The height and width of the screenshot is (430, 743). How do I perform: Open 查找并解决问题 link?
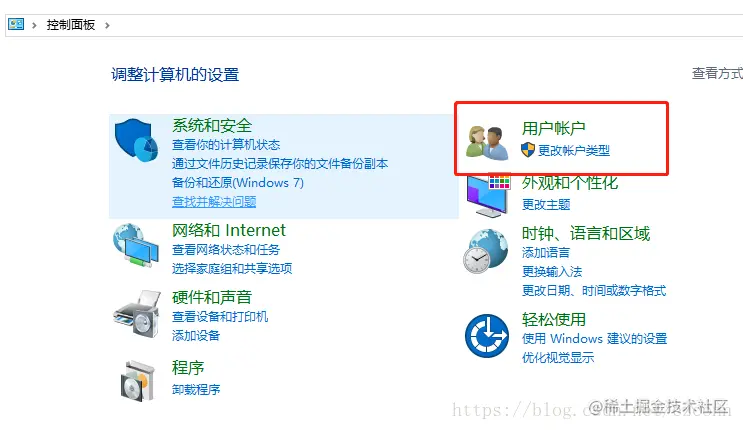coord(214,201)
